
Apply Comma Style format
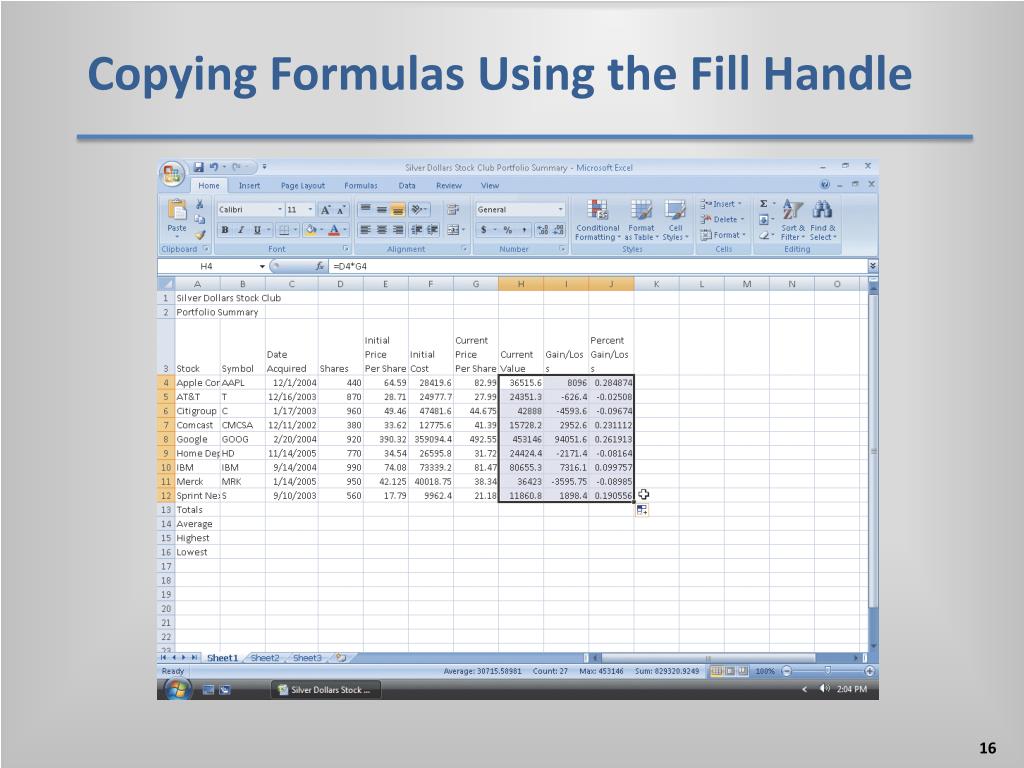point(524,230)
